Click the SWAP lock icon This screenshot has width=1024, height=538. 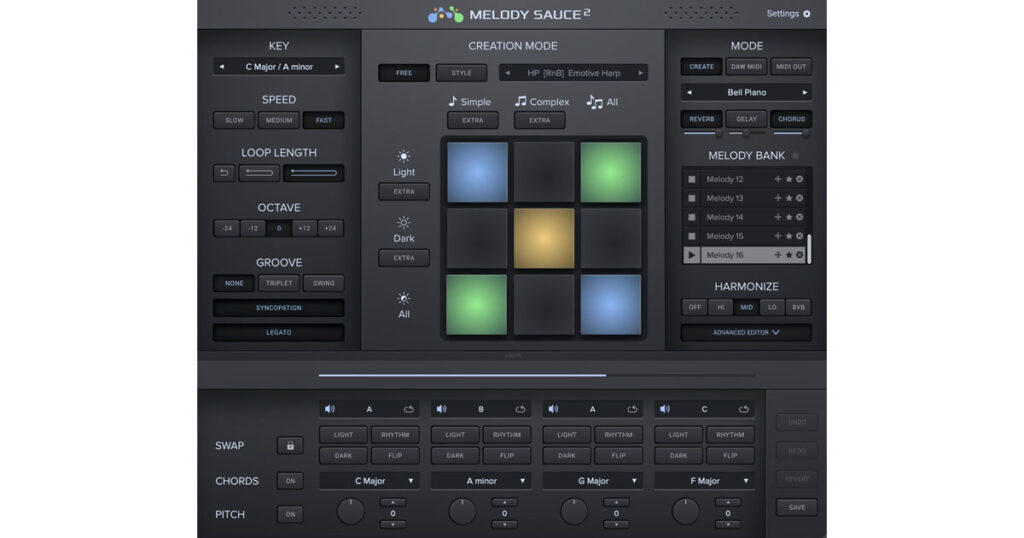pyautogui.click(x=290, y=446)
